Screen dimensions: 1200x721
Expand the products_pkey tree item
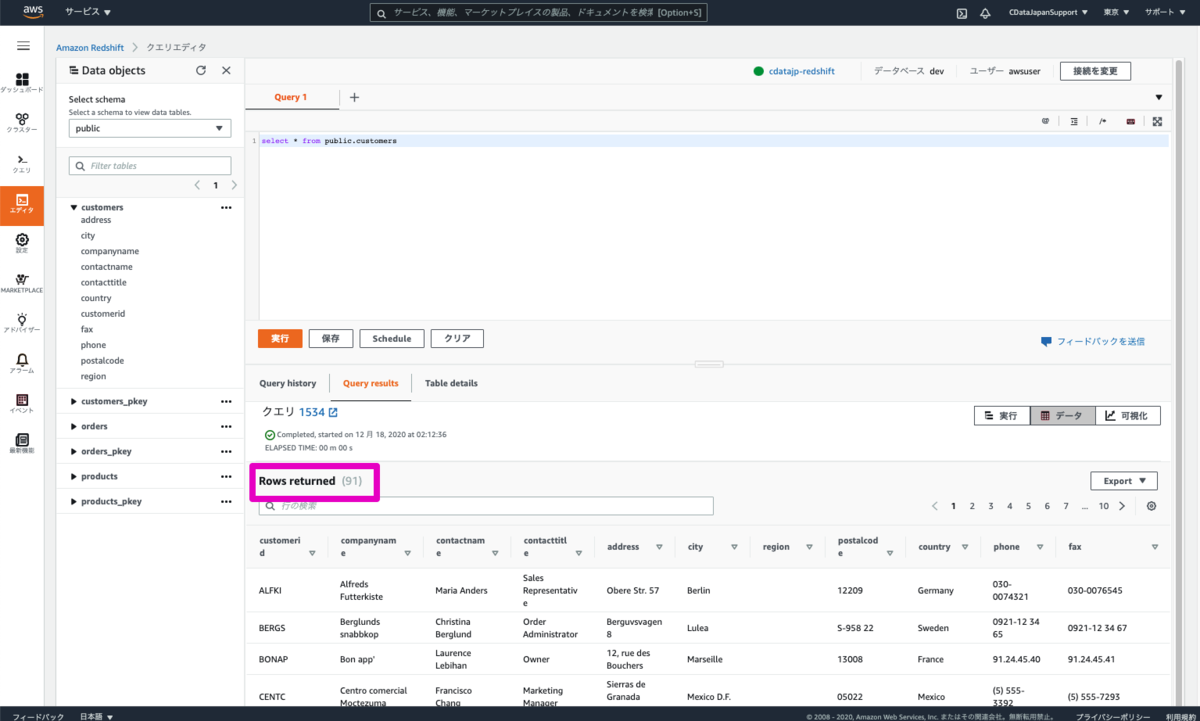click(x=74, y=502)
